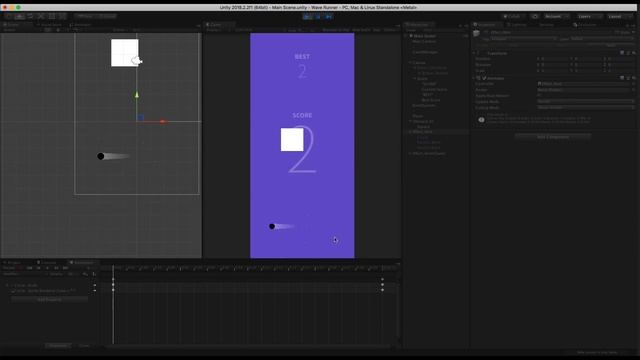Click Add Property in Animation window

click(49, 299)
